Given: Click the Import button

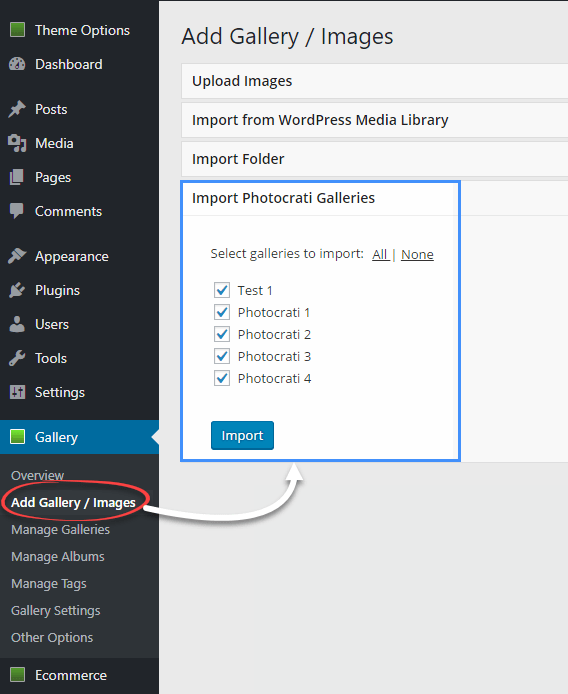Looking at the screenshot, I should click(x=242, y=436).
